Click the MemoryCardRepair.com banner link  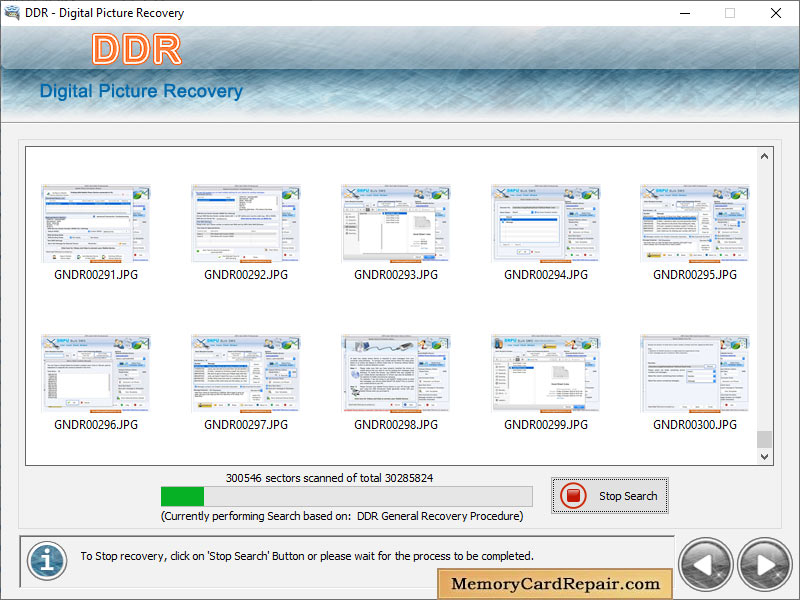pyautogui.click(x=555, y=584)
